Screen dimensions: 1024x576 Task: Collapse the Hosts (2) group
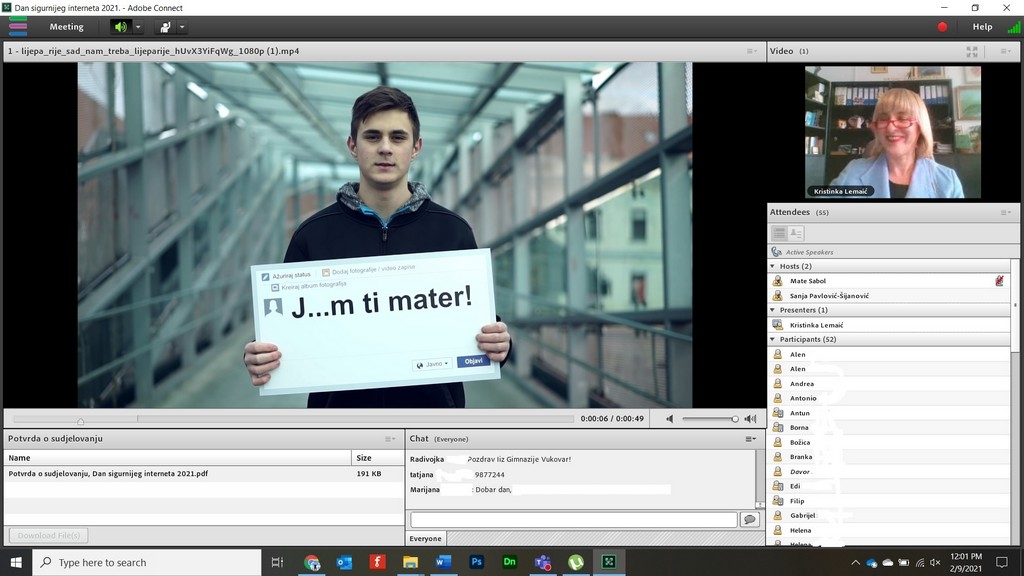(772, 266)
